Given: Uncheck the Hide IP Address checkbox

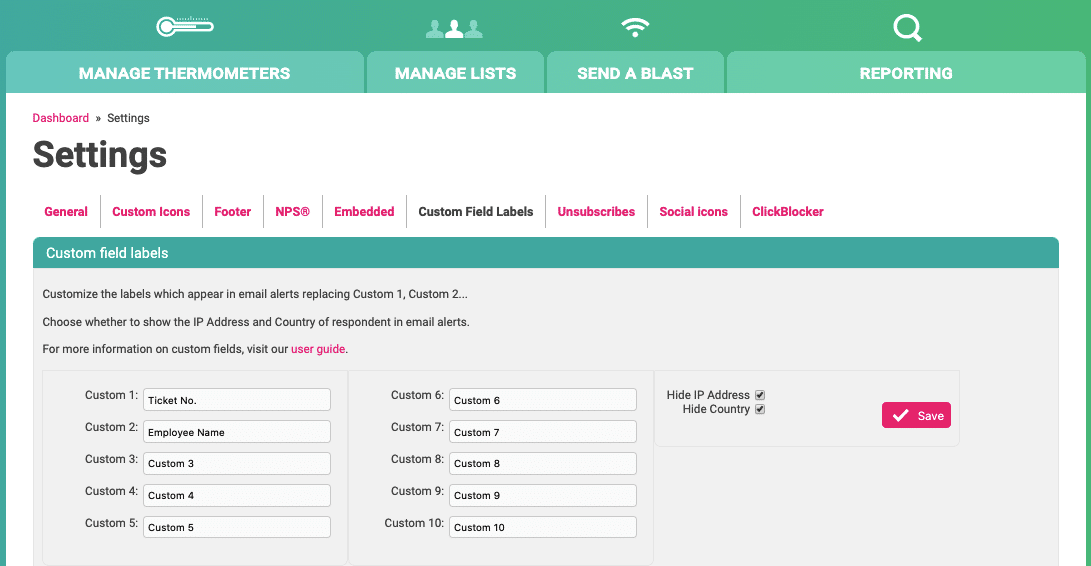Looking at the screenshot, I should click(x=760, y=395).
